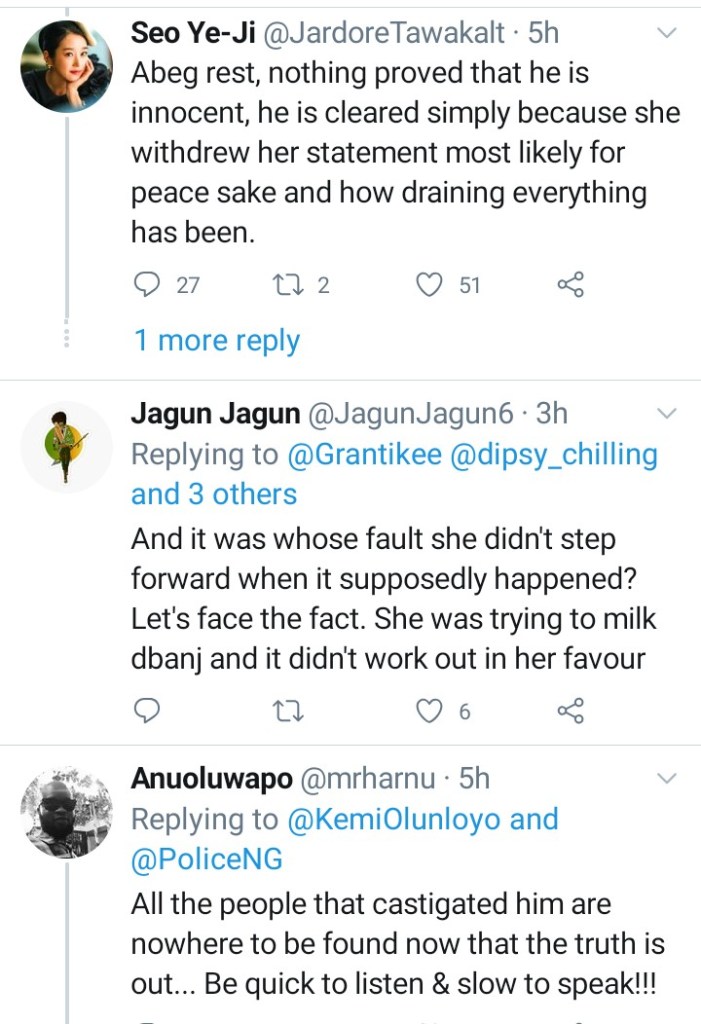Reply to Seo Ye-Ji's tweet

(x=147, y=285)
